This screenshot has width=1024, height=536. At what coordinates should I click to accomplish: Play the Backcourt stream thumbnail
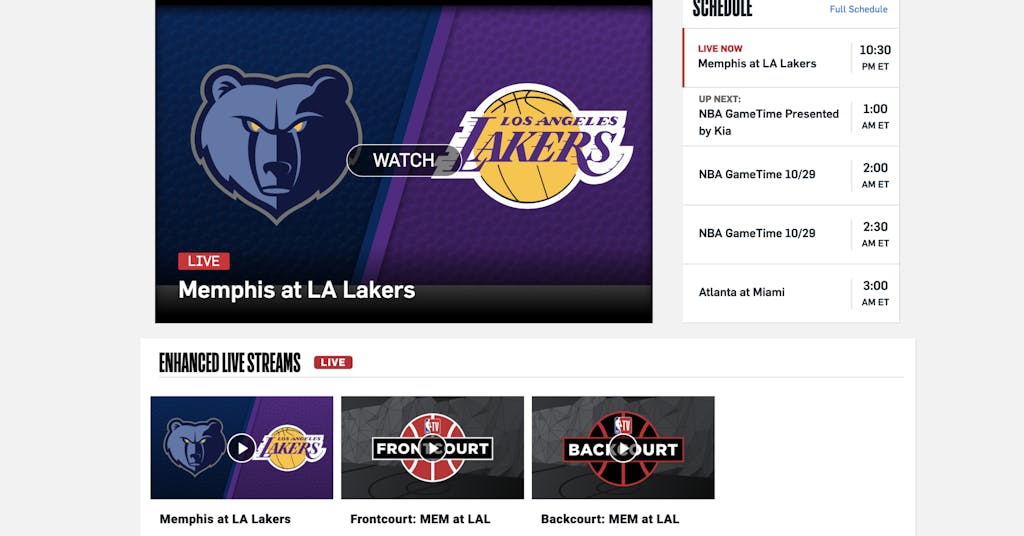(x=623, y=448)
